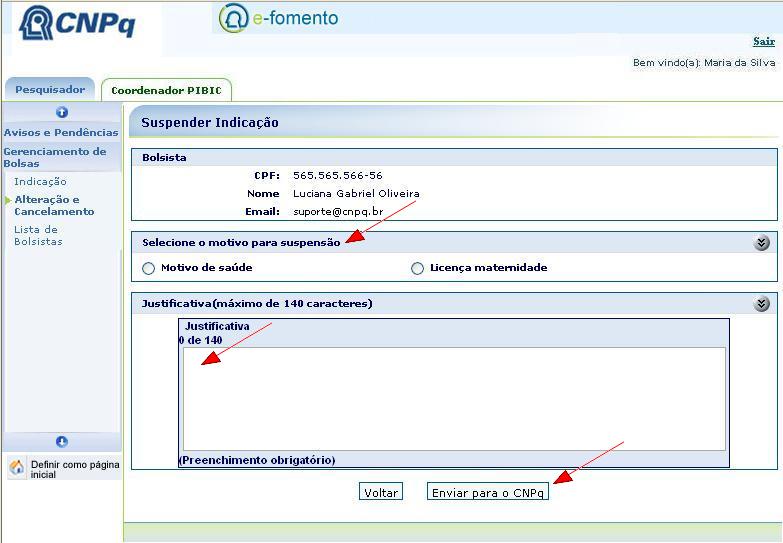This screenshot has width=783, height=543.
Task: Collapse the Justificativa section
Action: click(762, 304)
